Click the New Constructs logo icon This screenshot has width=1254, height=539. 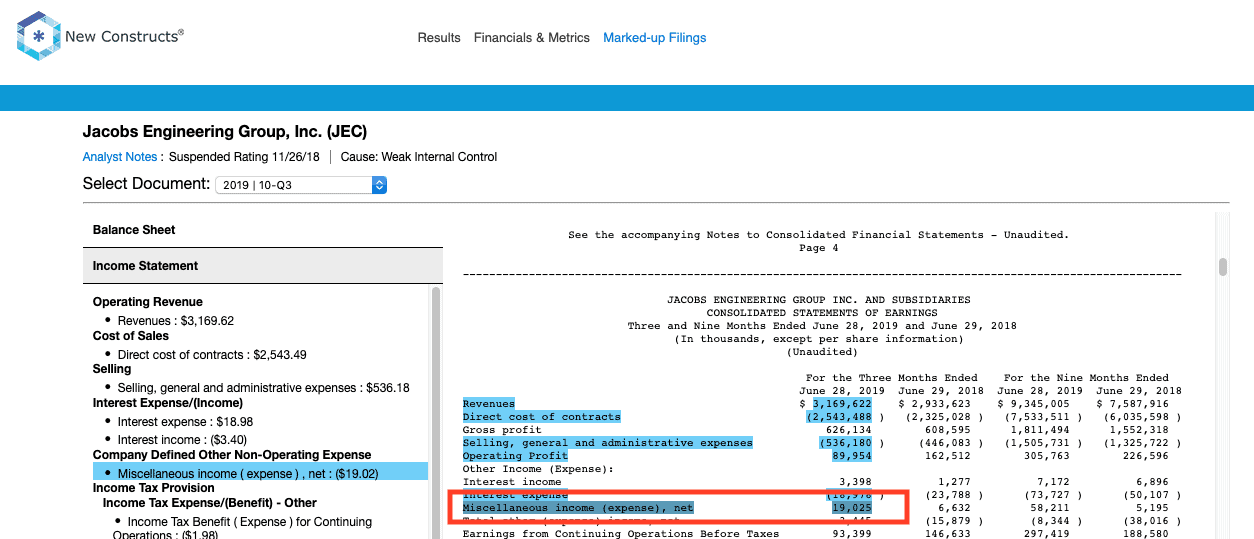click(38, 36)
